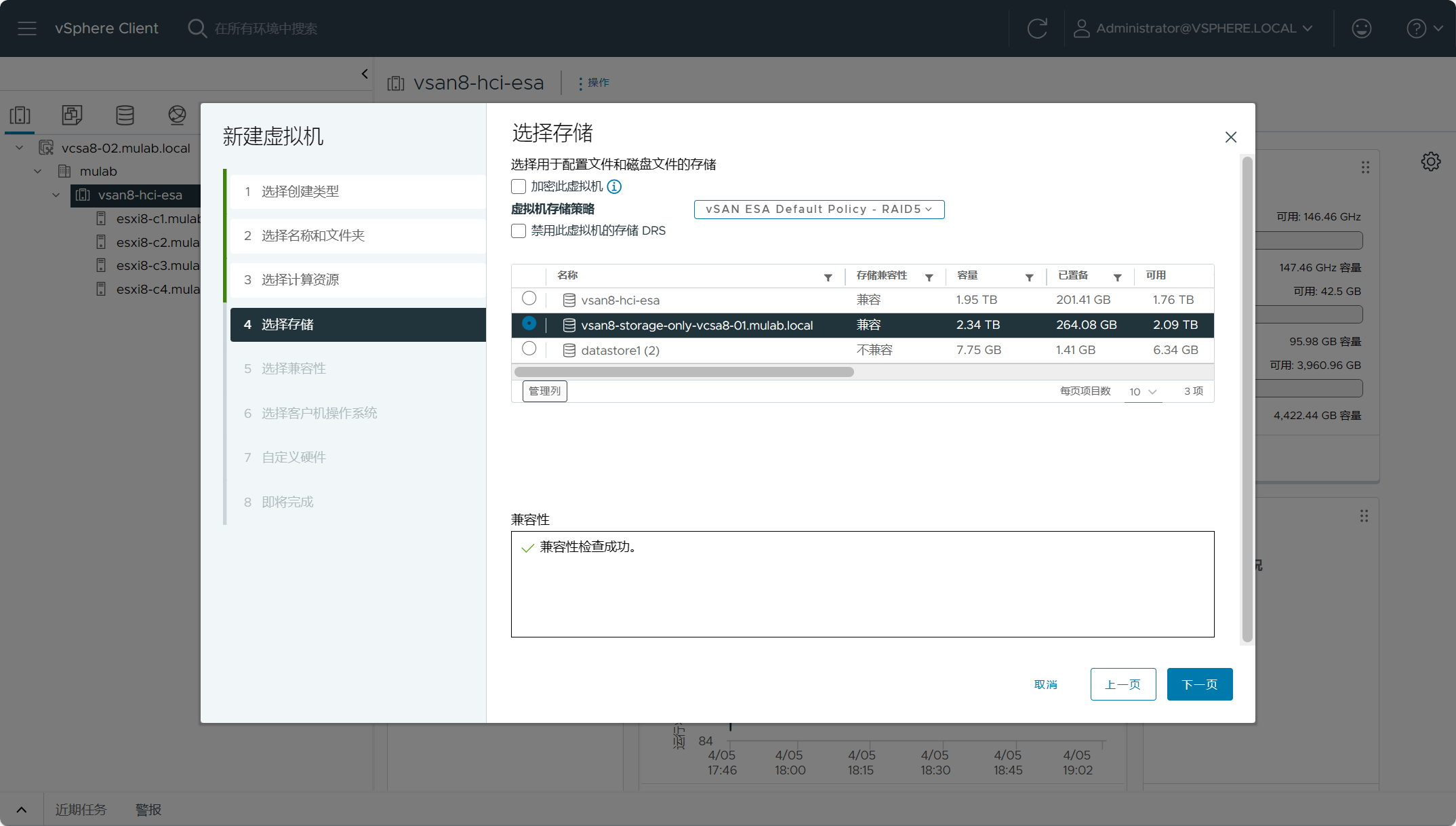Open the cluster actions (操作) menu
The height and width of the screenshot is (826, 1456).
click(593, 83)
